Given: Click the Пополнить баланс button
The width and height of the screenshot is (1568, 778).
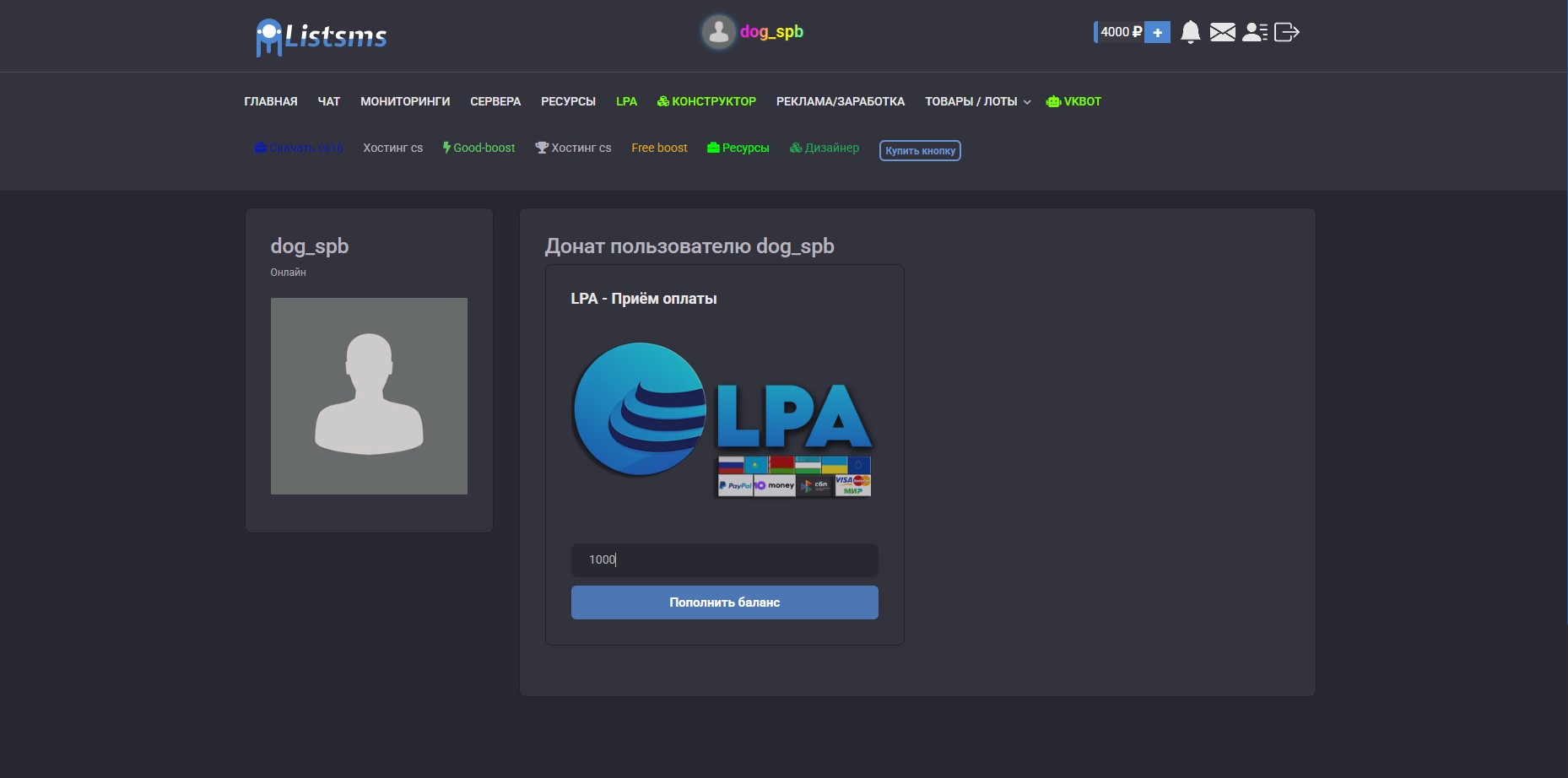Looking at the screenshot, I should (724, 602).
